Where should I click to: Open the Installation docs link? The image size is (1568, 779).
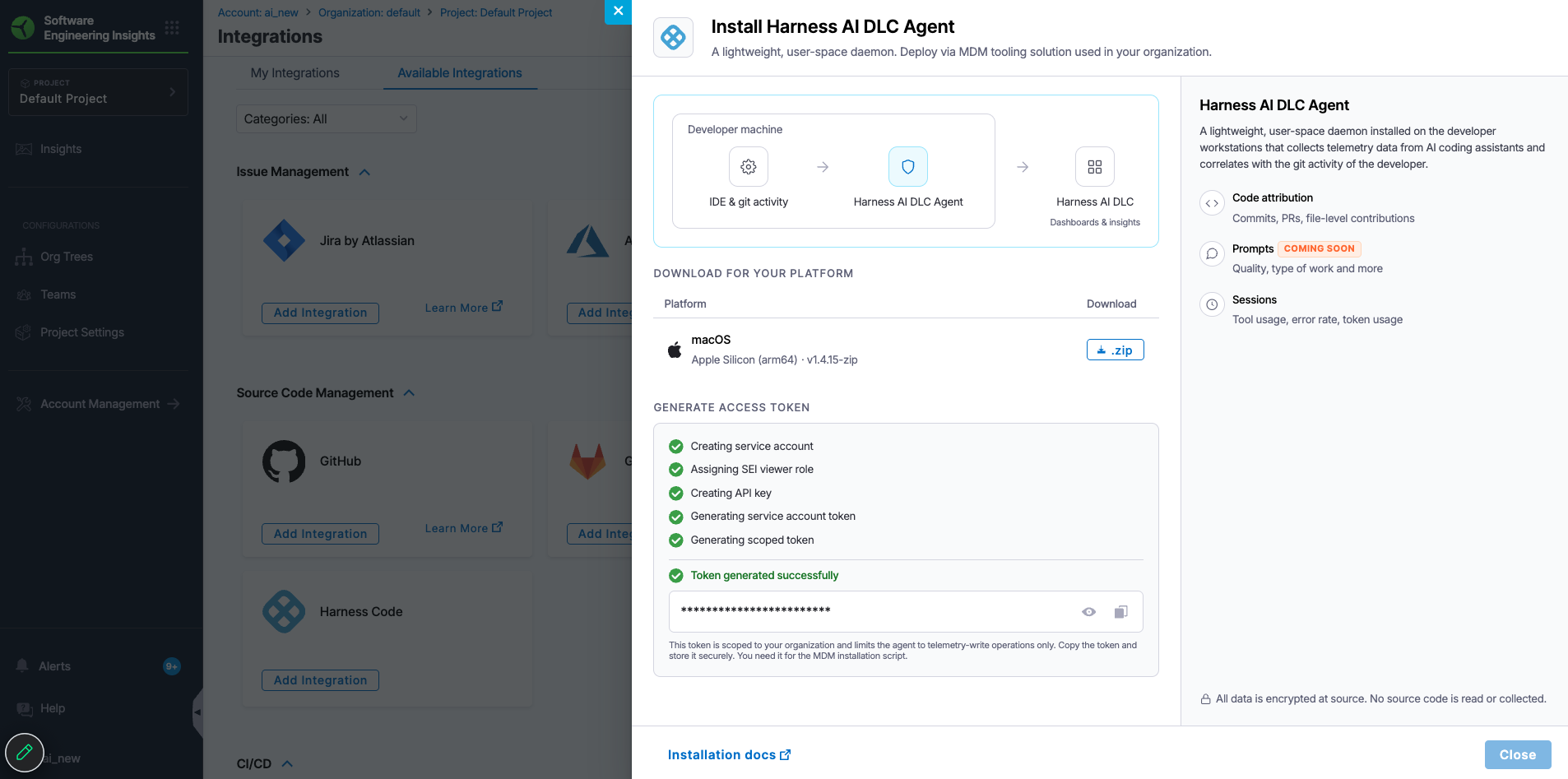click(x=729, y=754)
